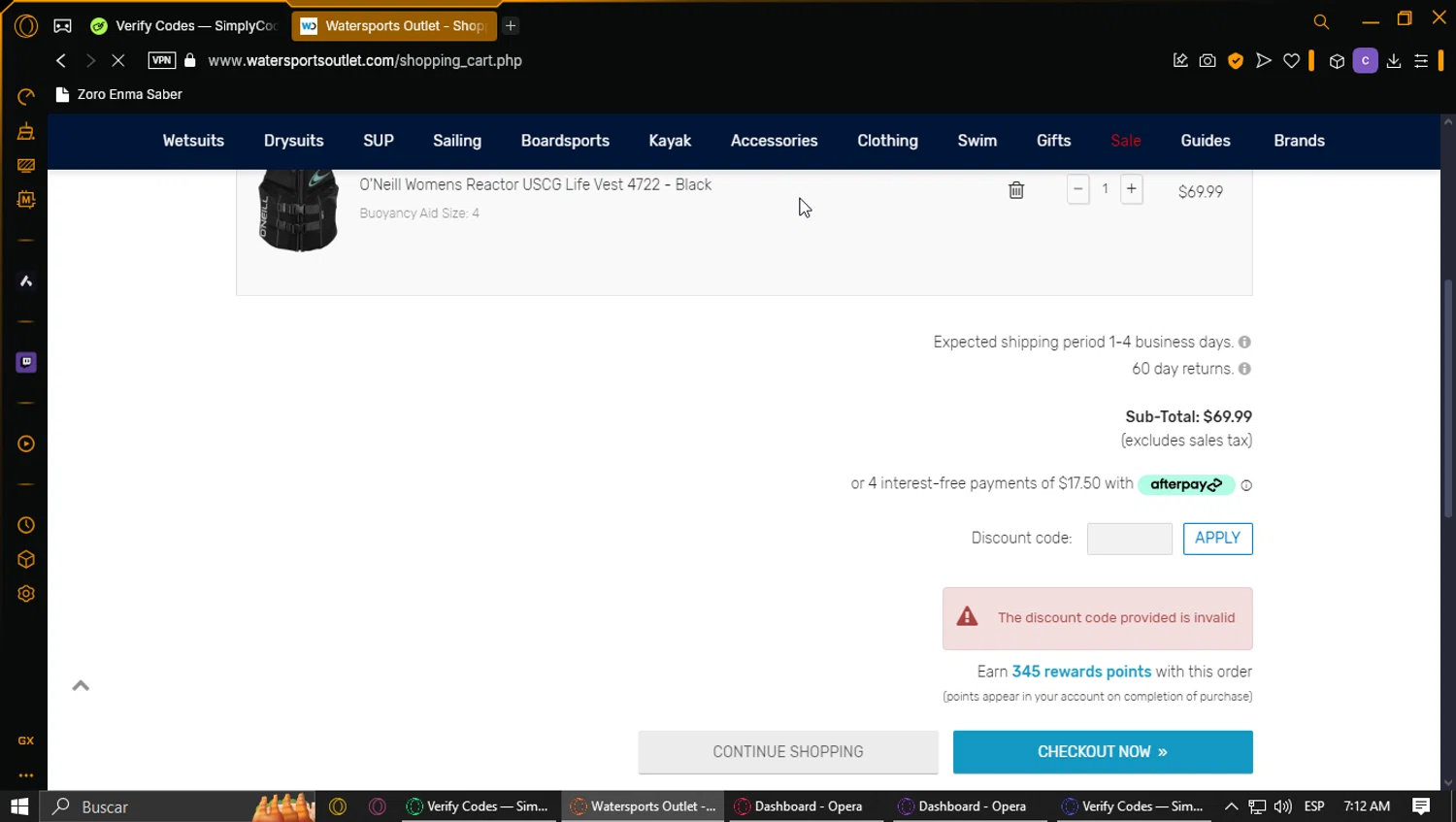Click the address bar URL

coord(365,60)
